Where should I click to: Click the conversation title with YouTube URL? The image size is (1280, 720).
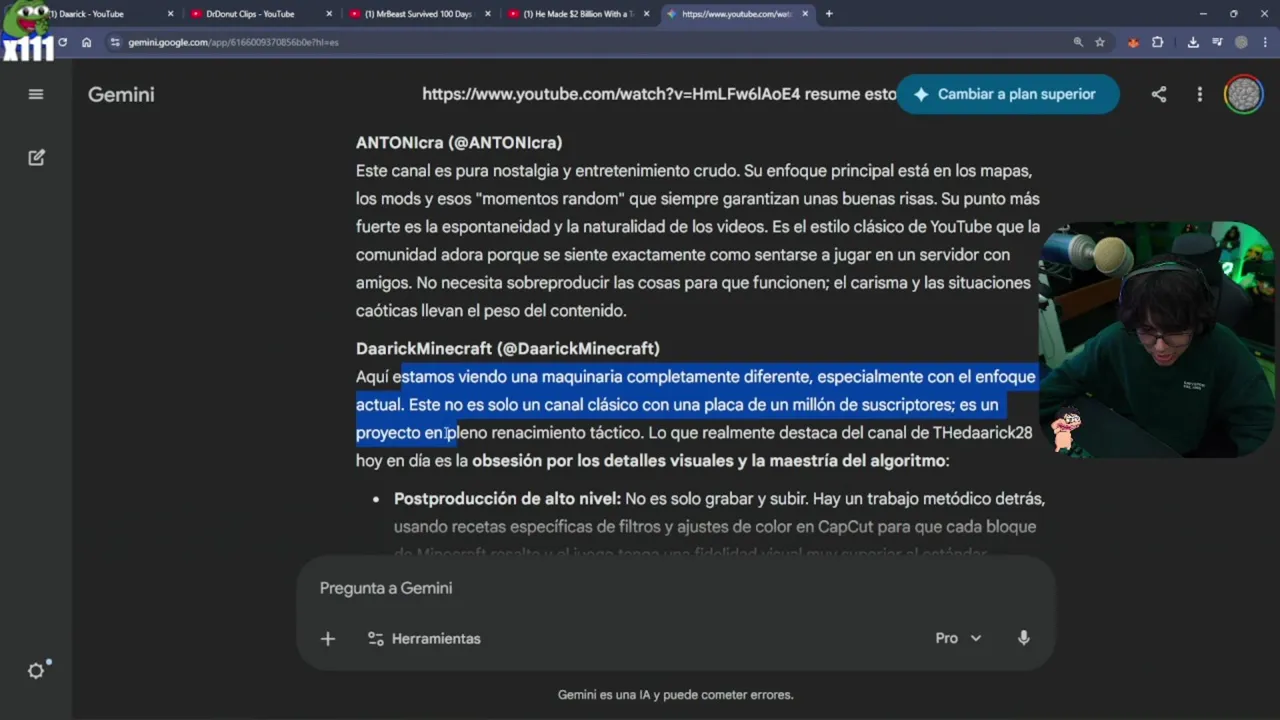659,94
